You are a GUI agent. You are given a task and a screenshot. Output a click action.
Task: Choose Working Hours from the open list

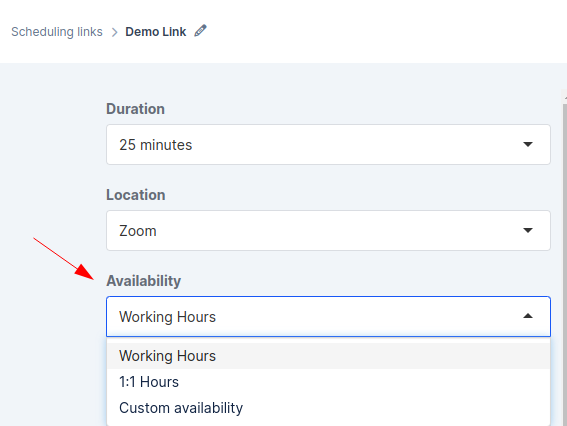coord(328,356)
